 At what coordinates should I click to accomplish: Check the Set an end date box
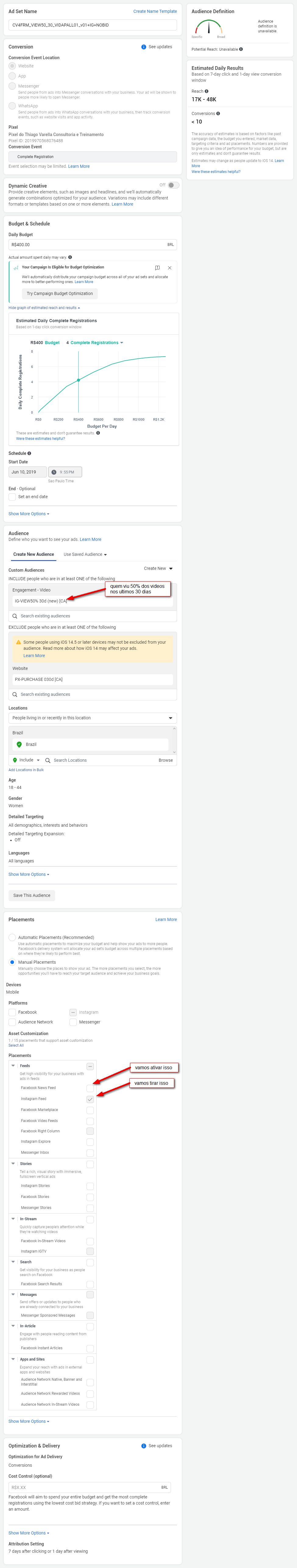(12, 497)
